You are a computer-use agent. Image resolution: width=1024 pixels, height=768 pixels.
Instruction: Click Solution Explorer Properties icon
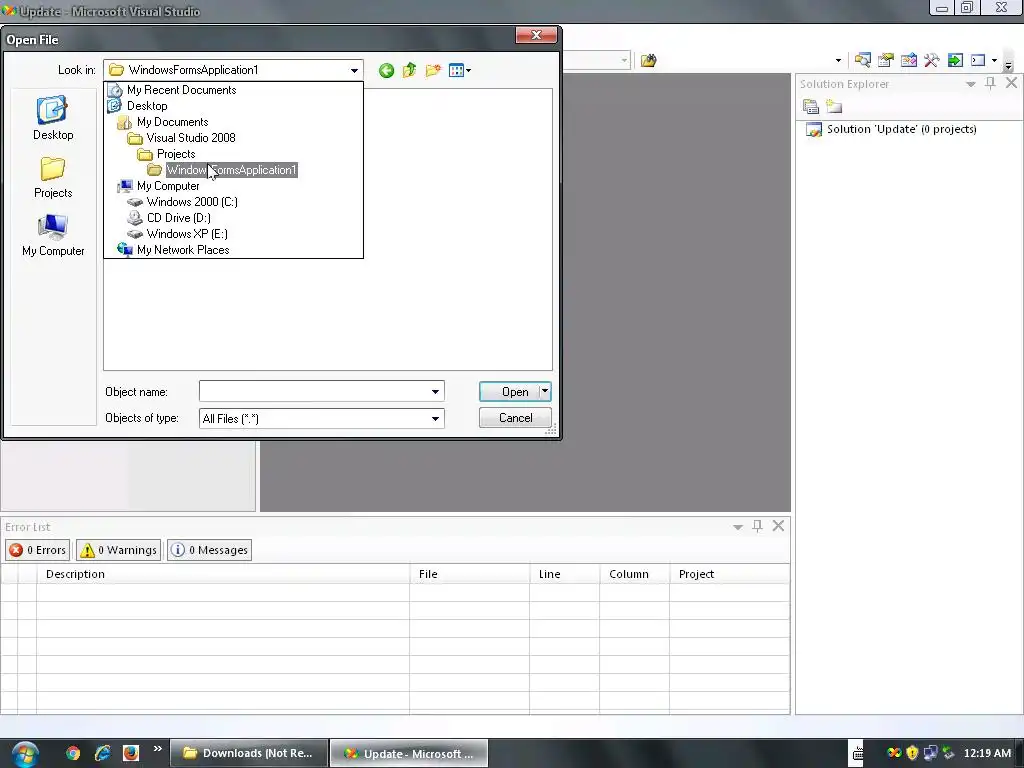pyautogui.click(x=810, y=106)
